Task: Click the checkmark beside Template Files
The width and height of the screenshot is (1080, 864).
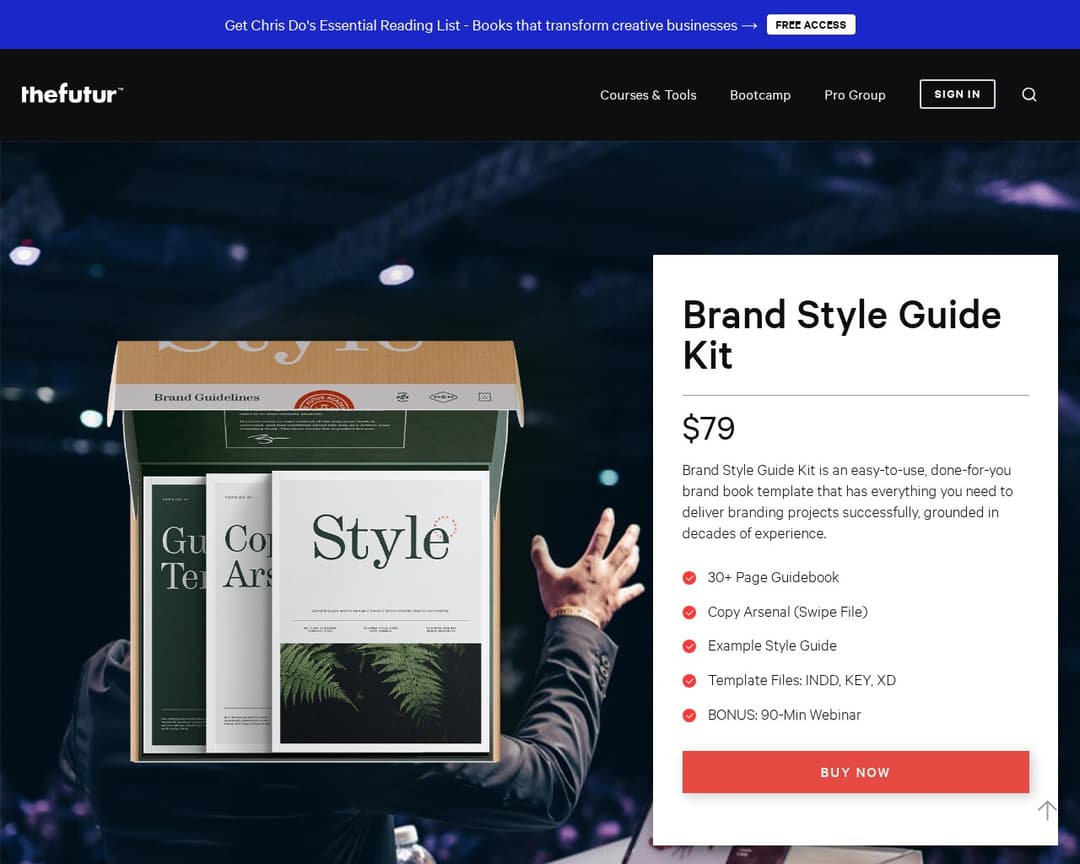Action: [x=689, y=680]
